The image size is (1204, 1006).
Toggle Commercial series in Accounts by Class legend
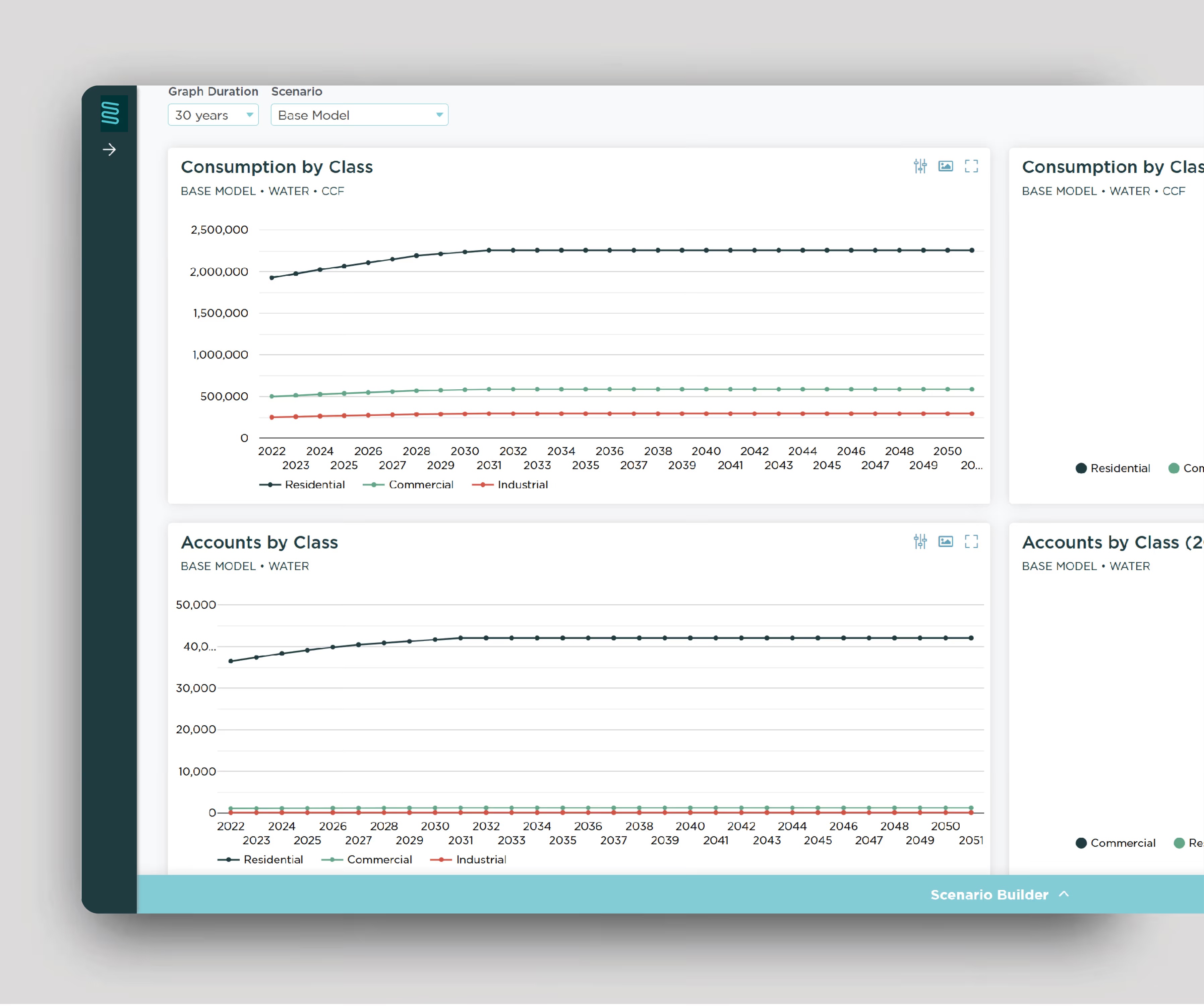point(367,860)
